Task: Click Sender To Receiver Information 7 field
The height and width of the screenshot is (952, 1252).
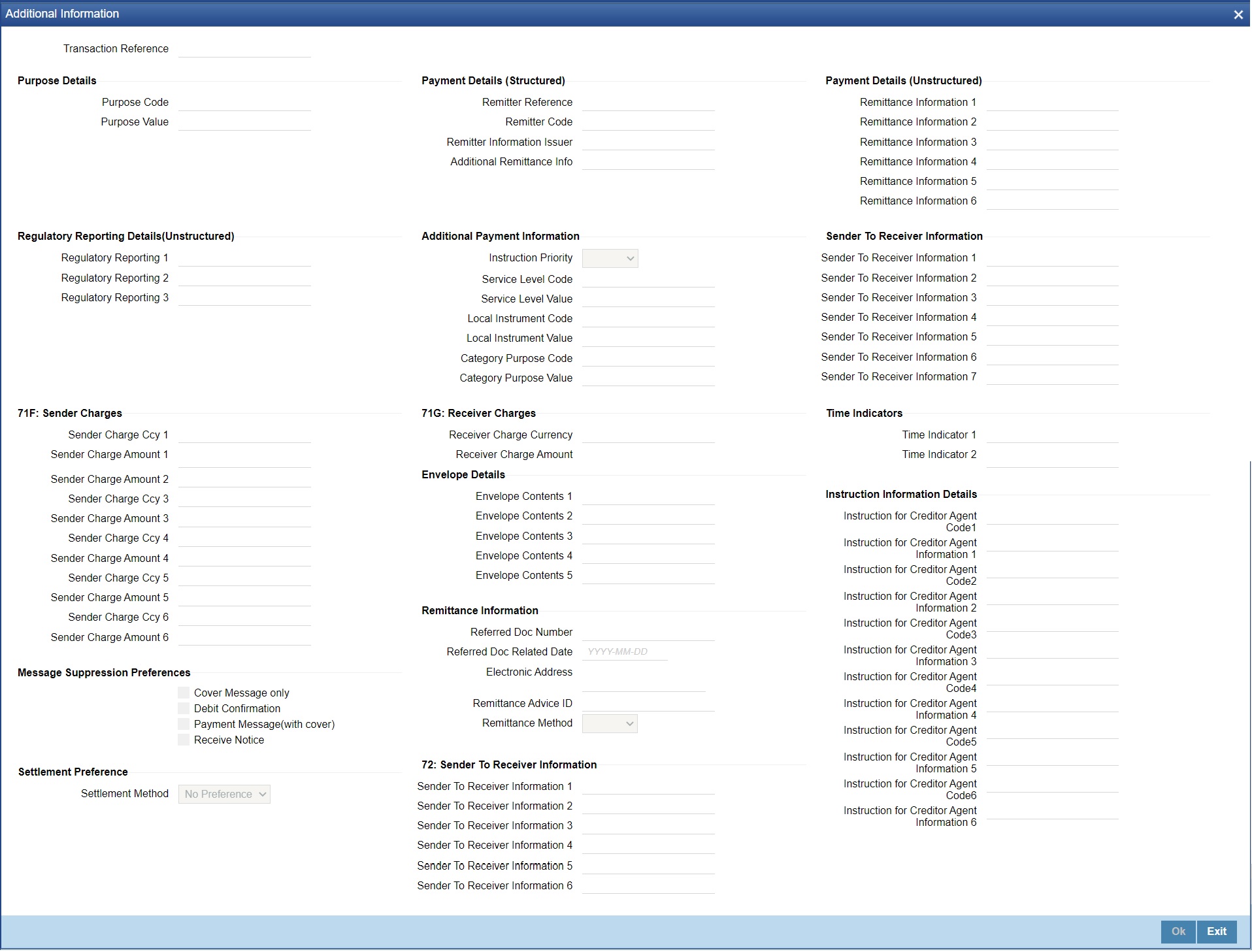Action: pyautogui.click(x=1052, y=376)
